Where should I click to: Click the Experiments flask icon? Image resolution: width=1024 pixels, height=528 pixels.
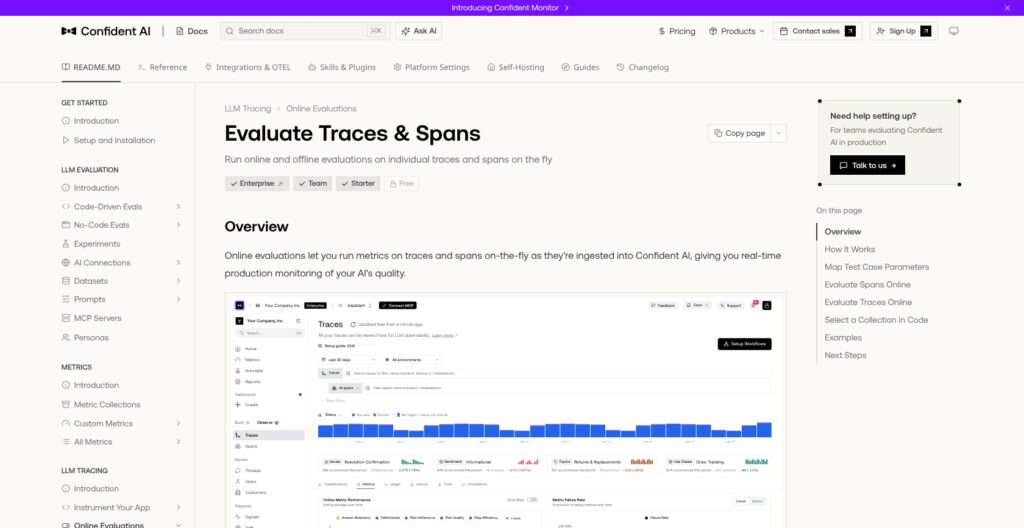65,244
